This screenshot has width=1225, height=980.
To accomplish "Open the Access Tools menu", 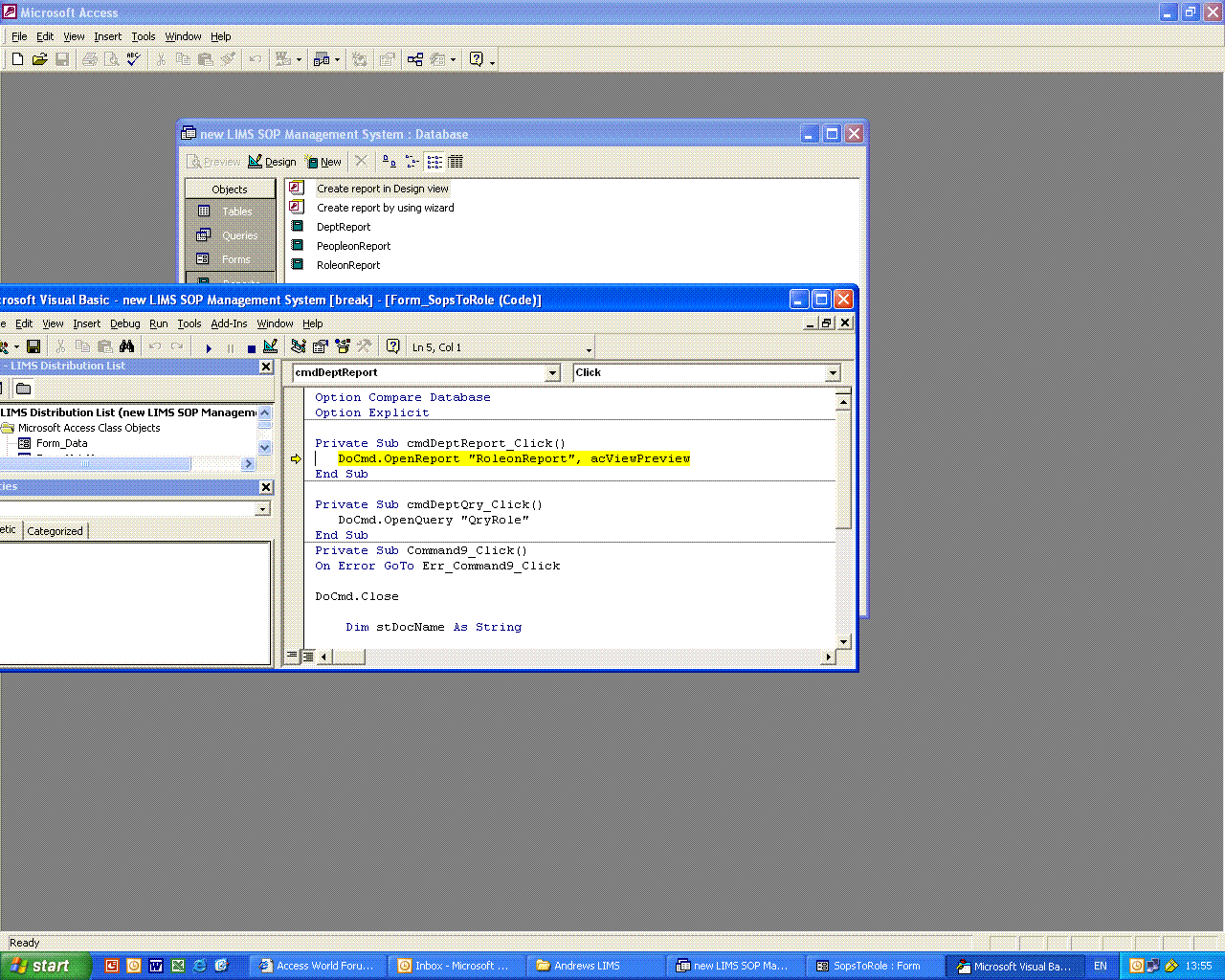I will tap(144, 36).
